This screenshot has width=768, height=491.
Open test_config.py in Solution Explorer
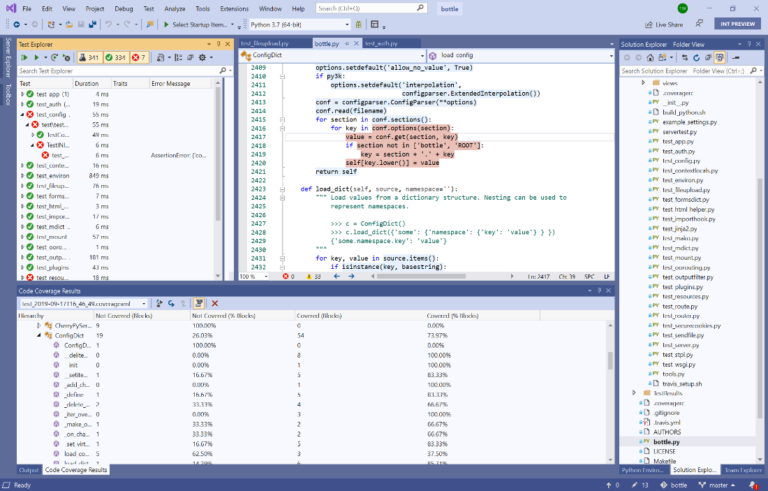(679, 160)
